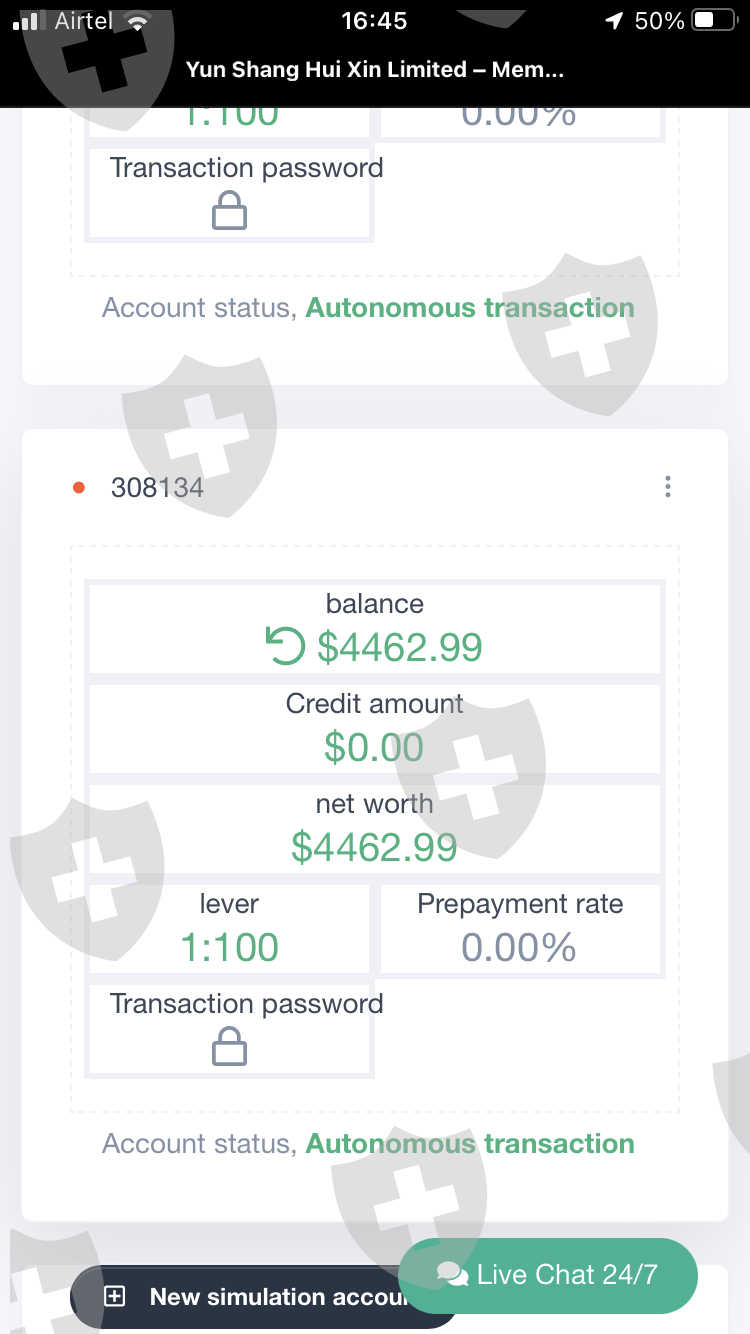The image size is (750, 1334).
Task: Click Autonomous transaction status for account 308134
Action: pyautogui.click(x=469, y=1143)
